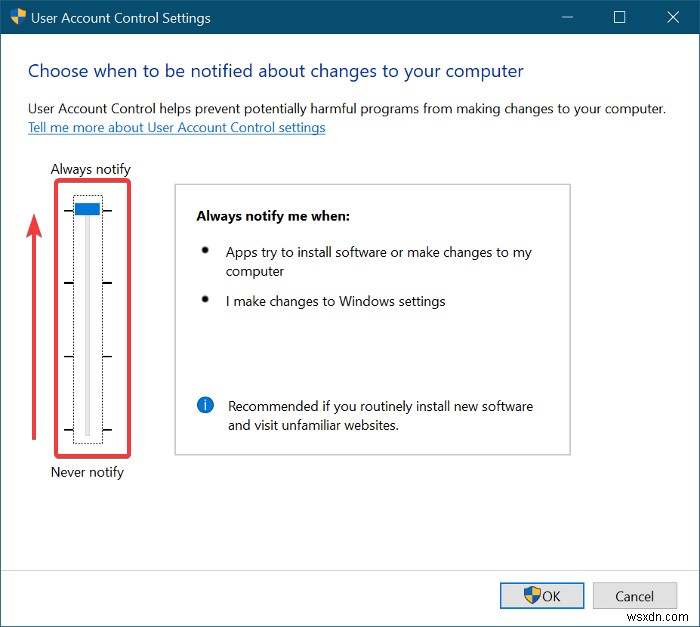Maximize the User Account Control Settings window
Screen dimensions: 700x627
pos(619,17)
